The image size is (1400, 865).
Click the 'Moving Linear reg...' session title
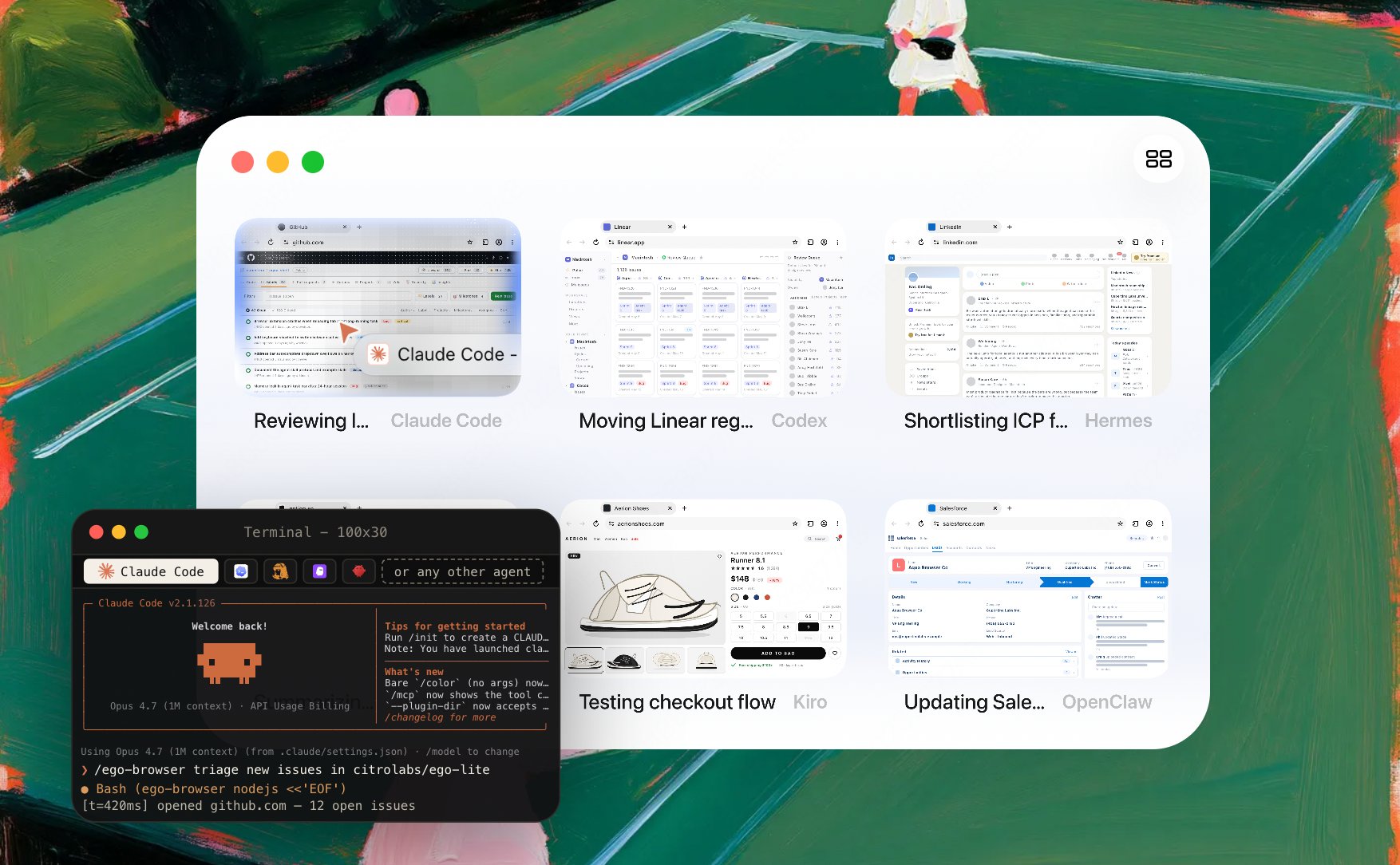tap(666, 421)
